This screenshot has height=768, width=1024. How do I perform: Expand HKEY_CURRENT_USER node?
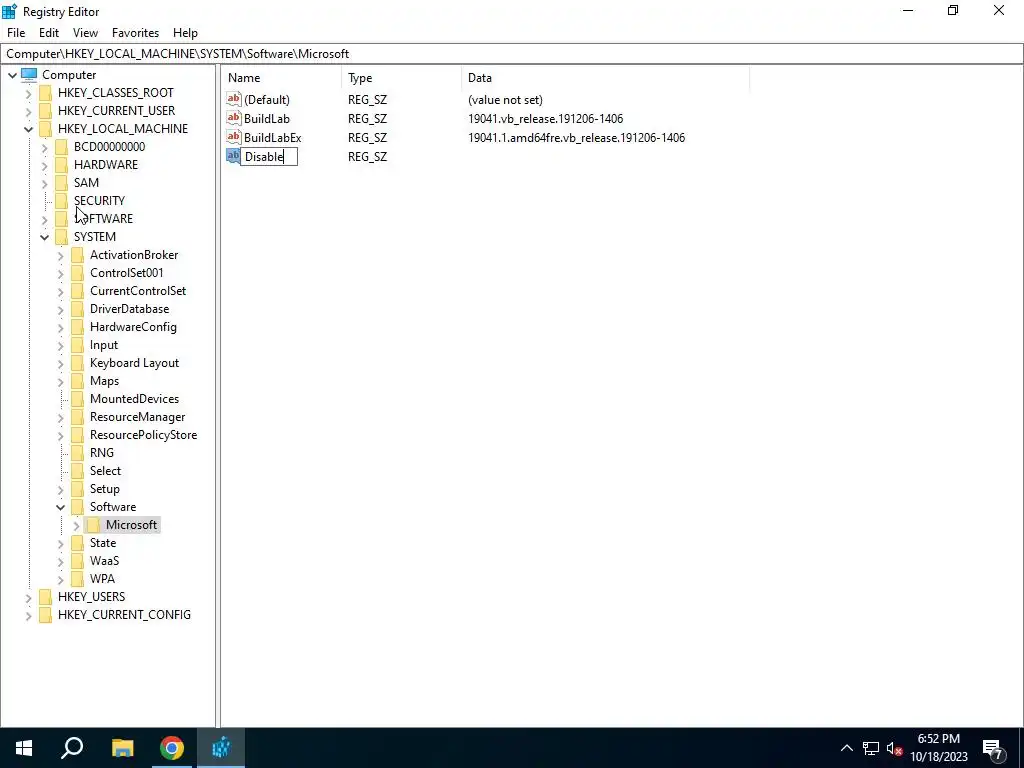click(28, 111)
